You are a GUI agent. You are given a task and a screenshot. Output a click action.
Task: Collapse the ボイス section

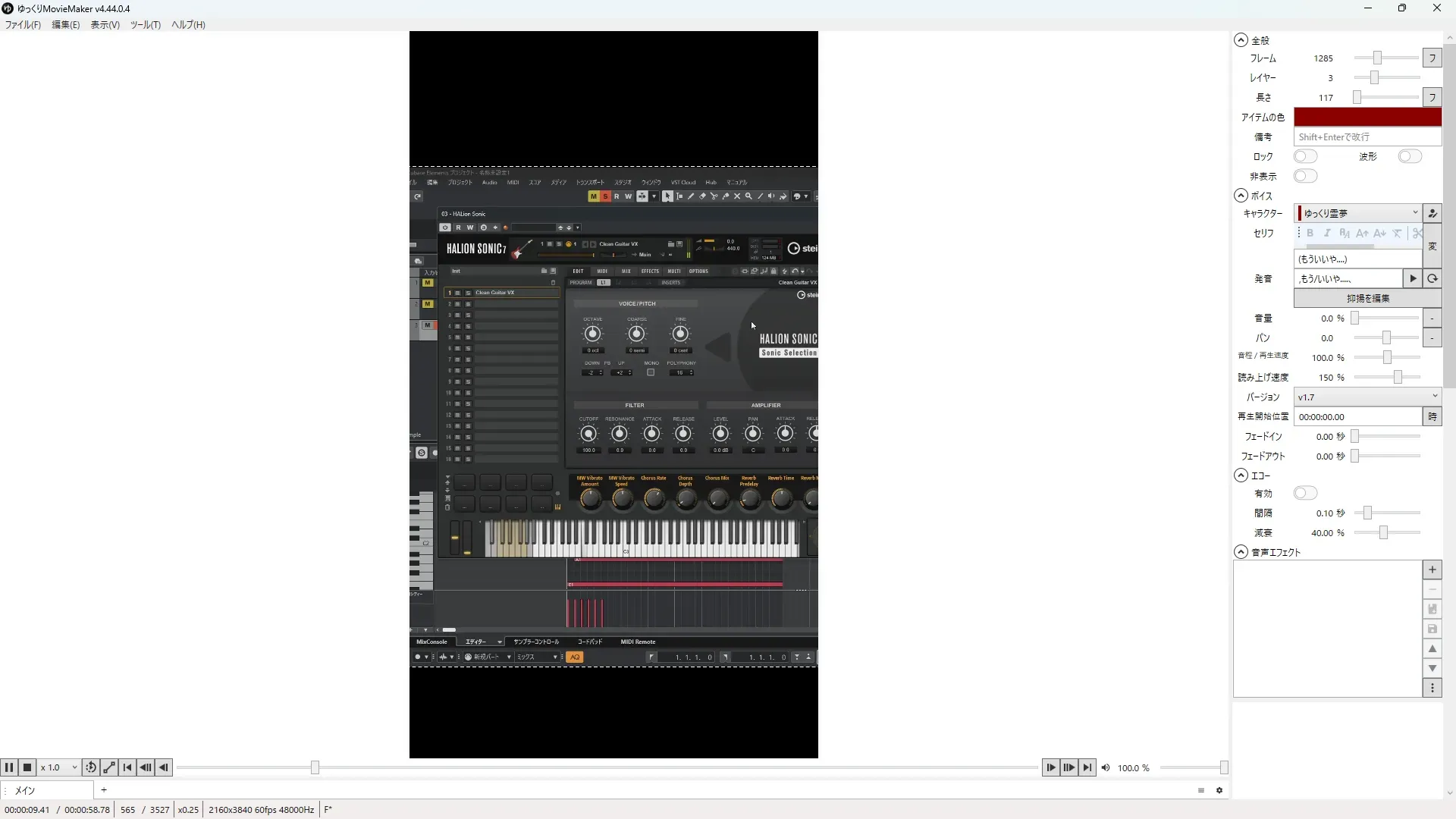click(x=1241, y=196)
